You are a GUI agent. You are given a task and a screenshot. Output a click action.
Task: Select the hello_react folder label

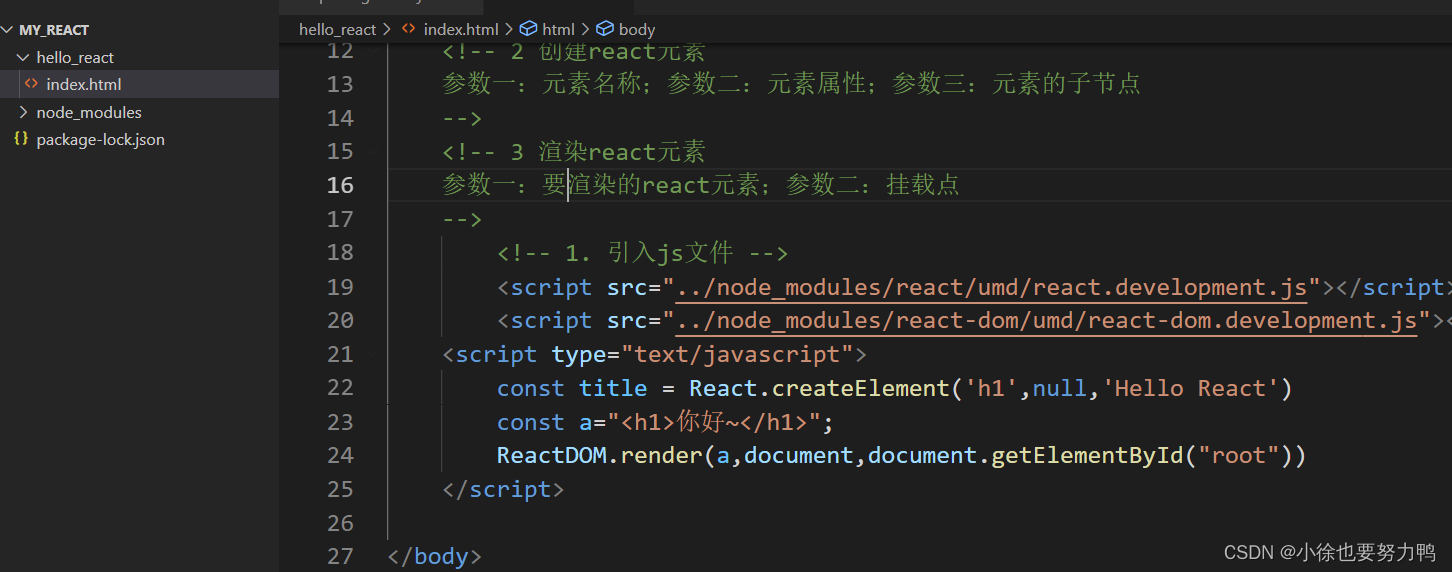click(x=75, y=58)
